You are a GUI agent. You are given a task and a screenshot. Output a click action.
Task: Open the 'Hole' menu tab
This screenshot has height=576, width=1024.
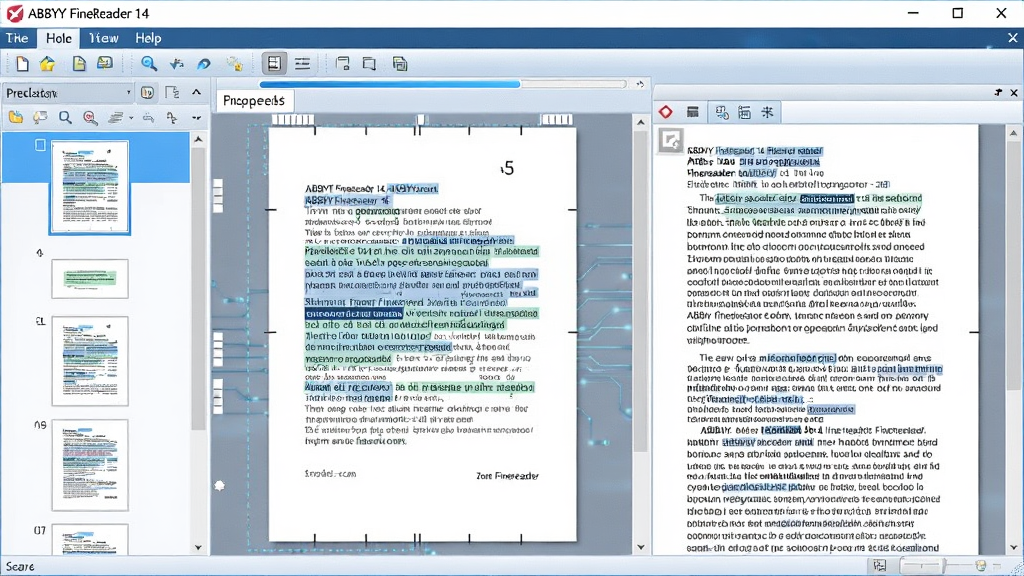point(59,38)
